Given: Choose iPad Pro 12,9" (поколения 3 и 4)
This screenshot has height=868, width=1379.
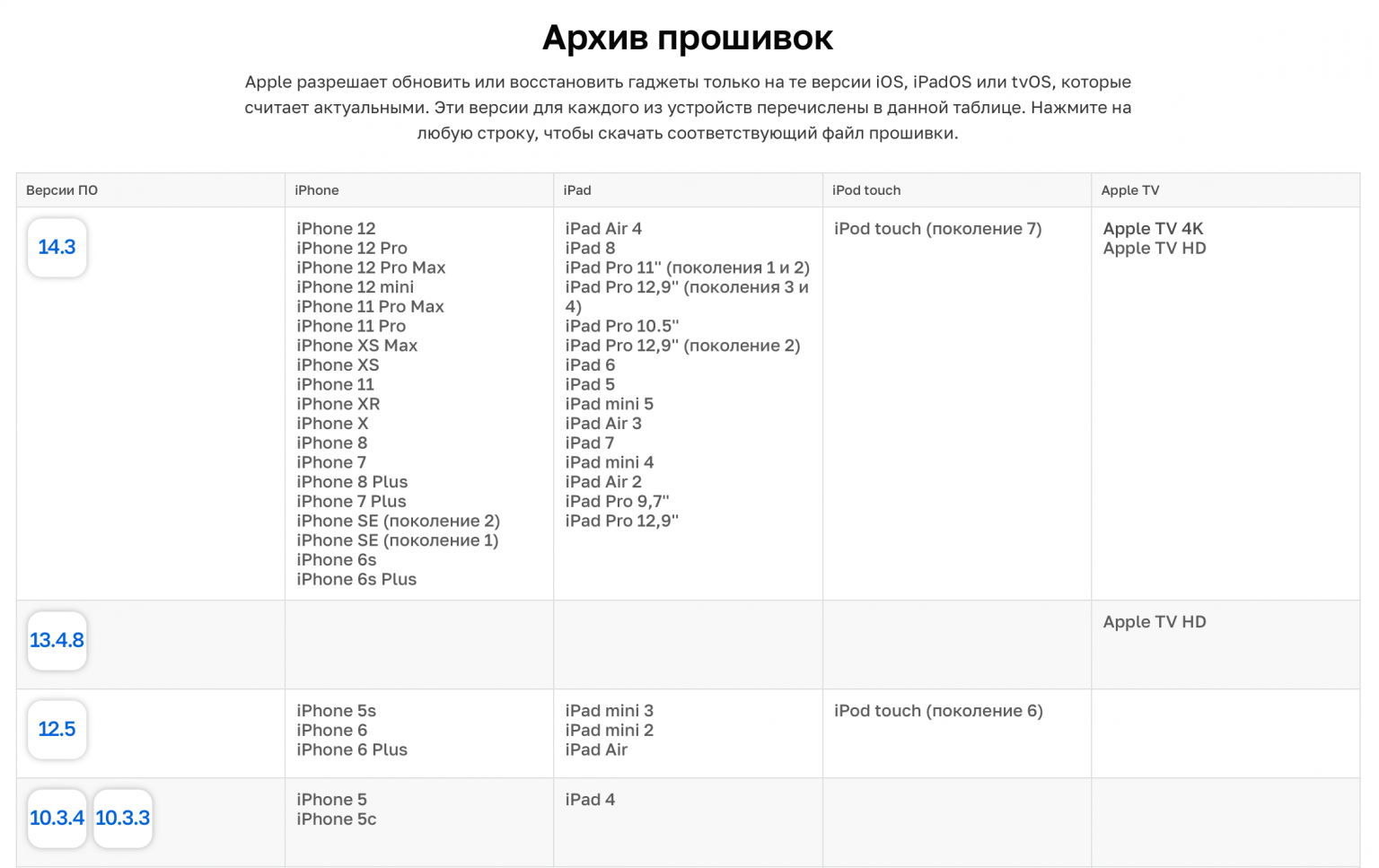Looking at the screenshot, I should pyautogui.click(x=687, y=297).
